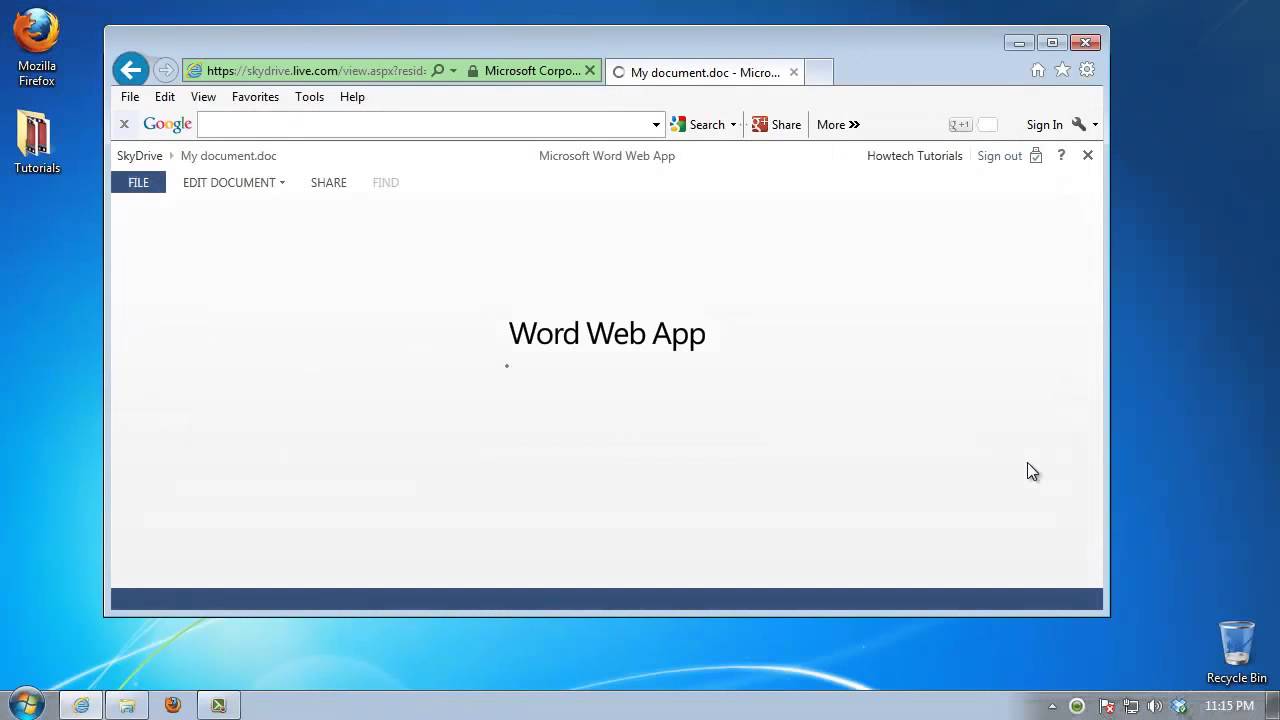Open Word Web App help question mark
Image resolution: width=1280 pixels, height=720 pixels.
1061,155
